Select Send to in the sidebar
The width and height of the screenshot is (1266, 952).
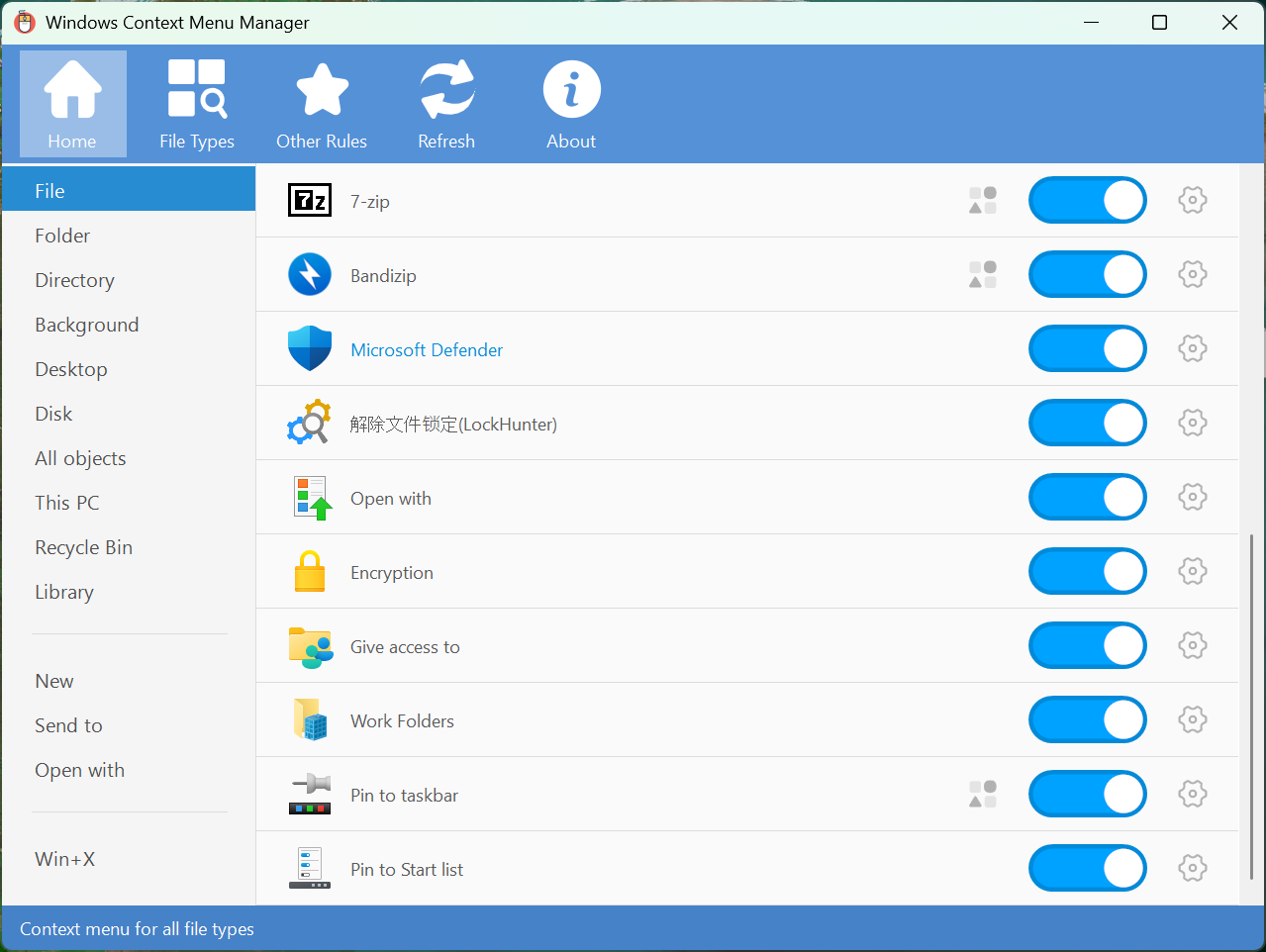click(x=129, y=725)
